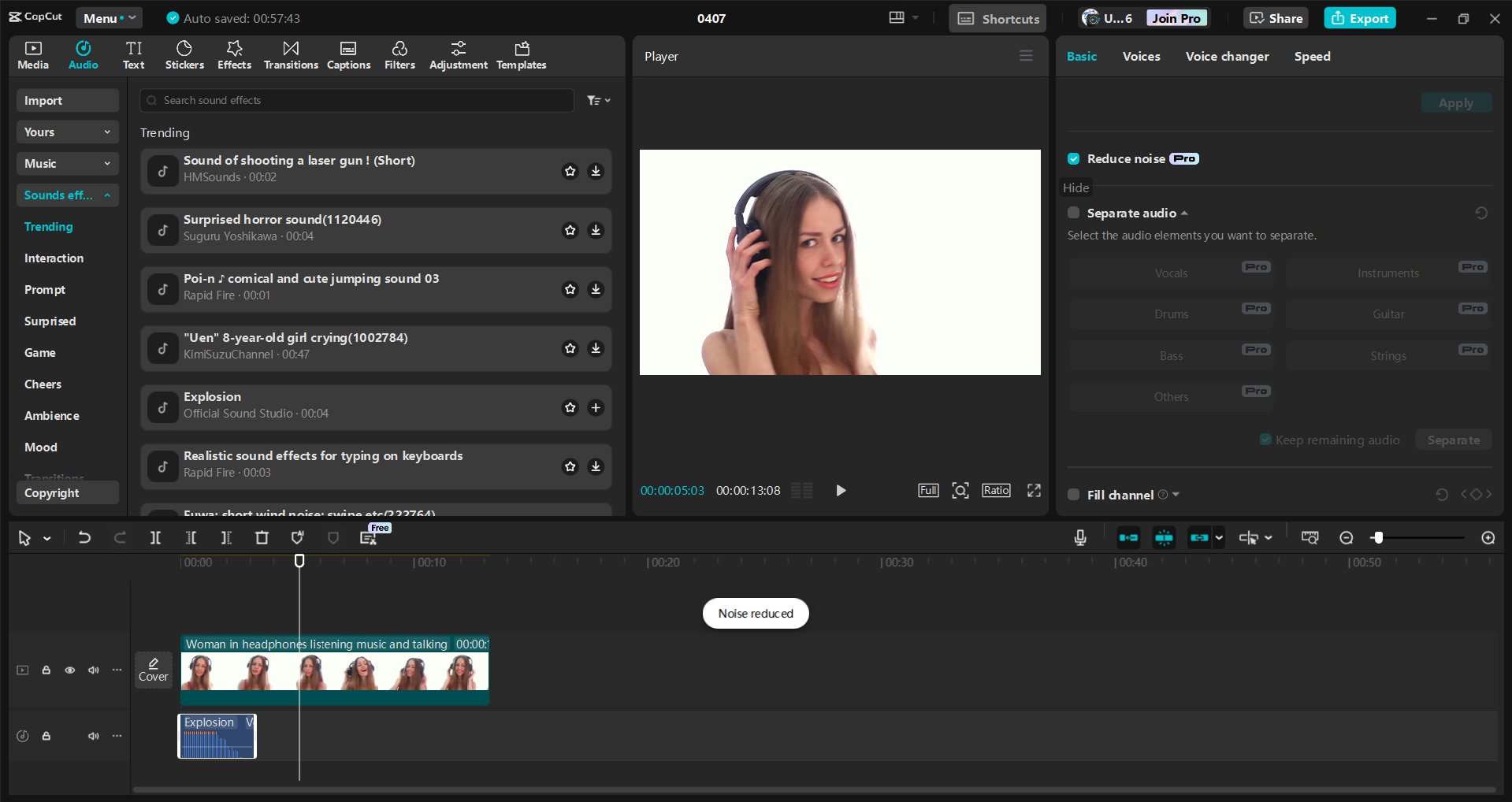
Task: Uncheck the Reduce noise option
Action: coord(1073,158)
